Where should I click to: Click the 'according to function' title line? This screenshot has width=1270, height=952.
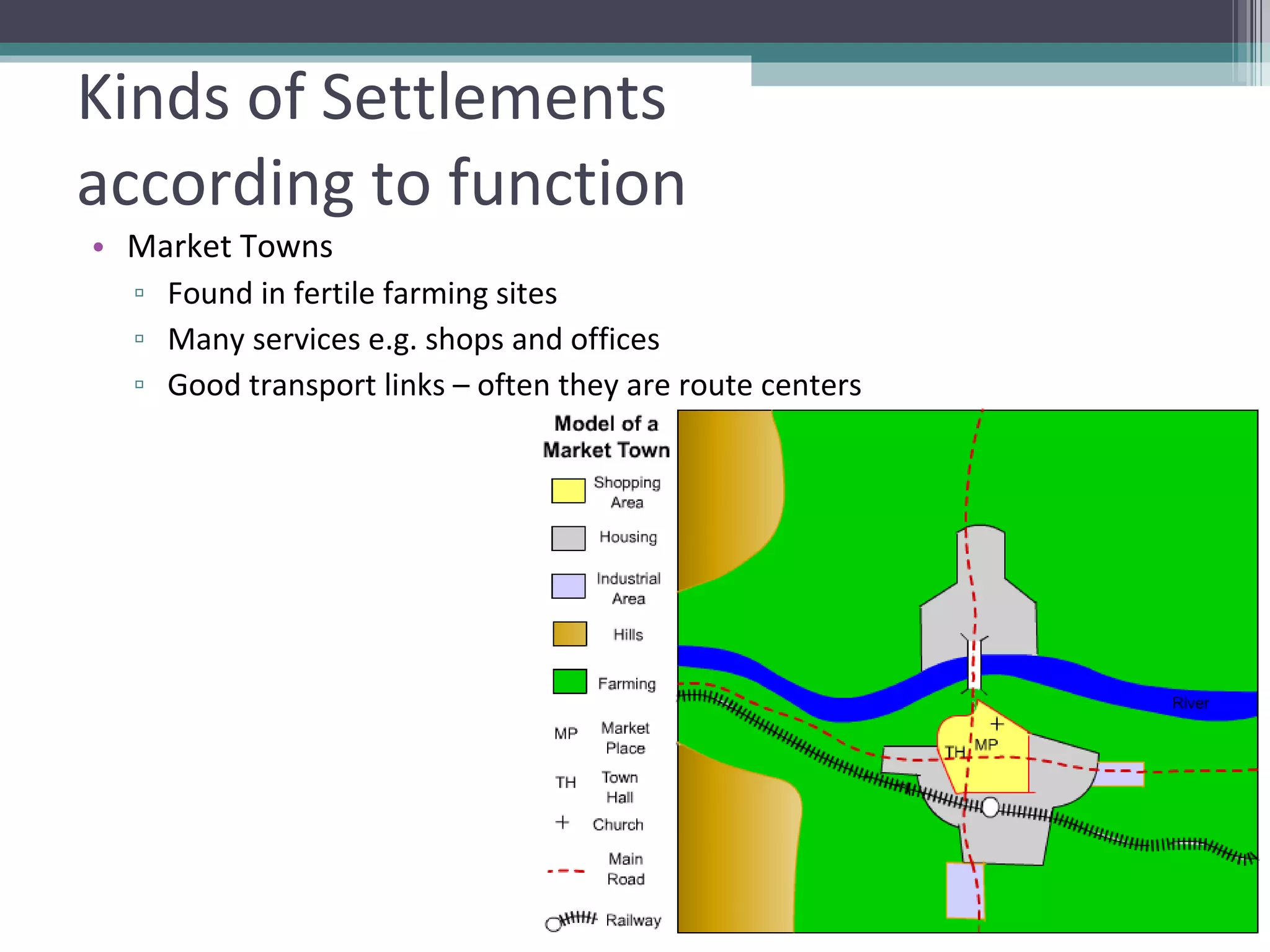tap(381, 182)
